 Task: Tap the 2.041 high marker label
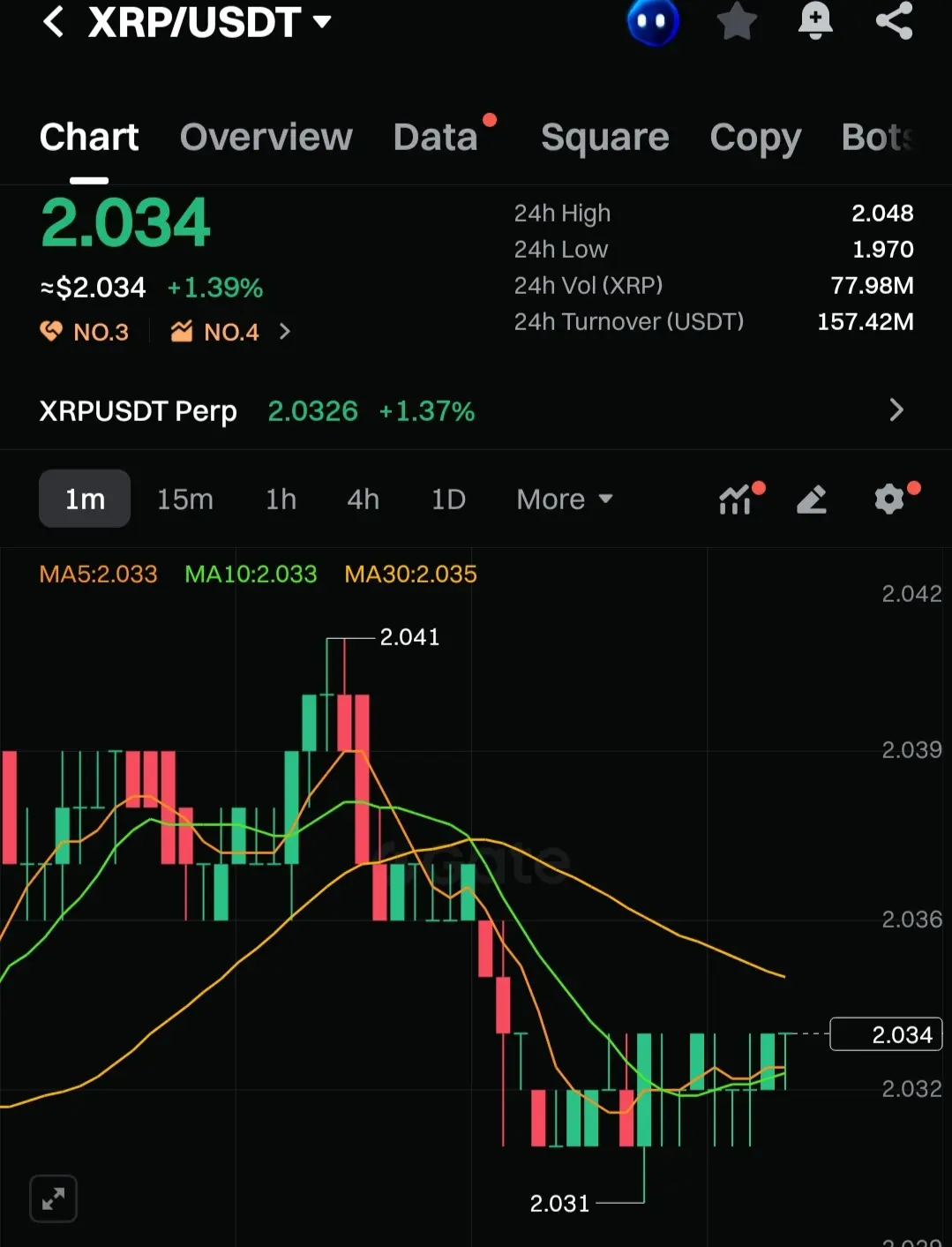tap(409, 637)
